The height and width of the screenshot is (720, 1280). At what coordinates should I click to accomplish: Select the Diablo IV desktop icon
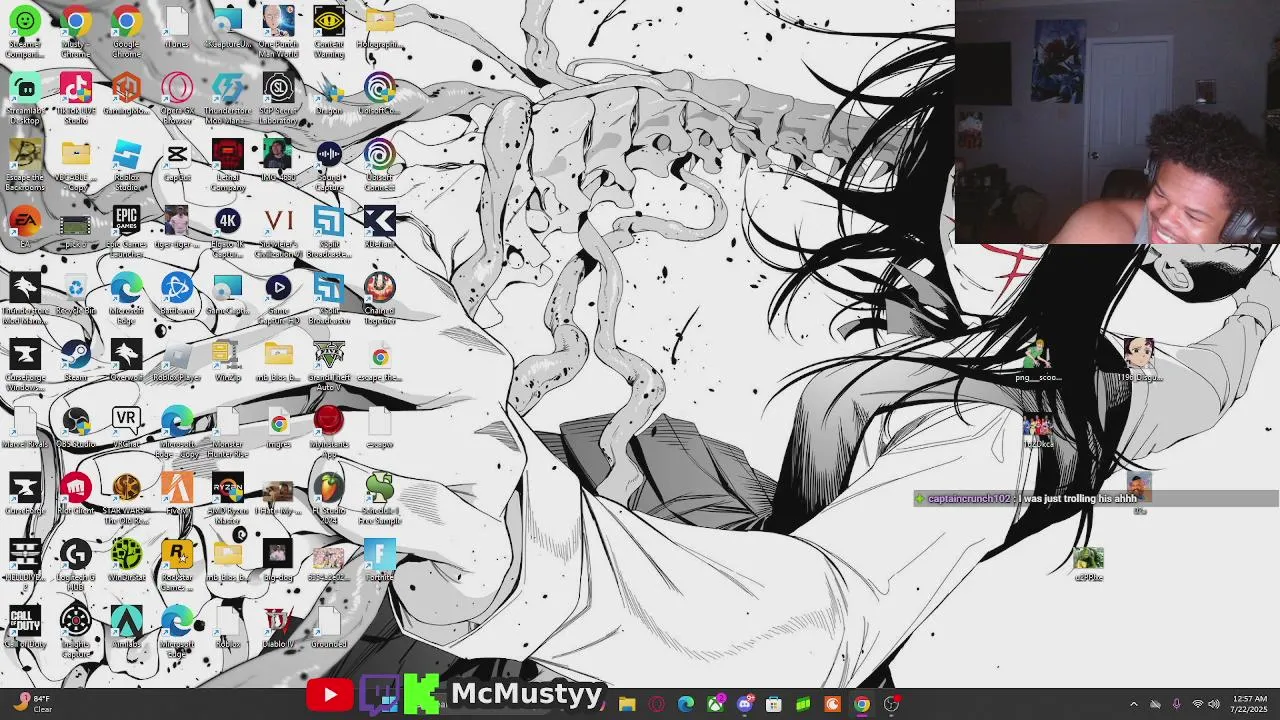click(x=278, y=627)
